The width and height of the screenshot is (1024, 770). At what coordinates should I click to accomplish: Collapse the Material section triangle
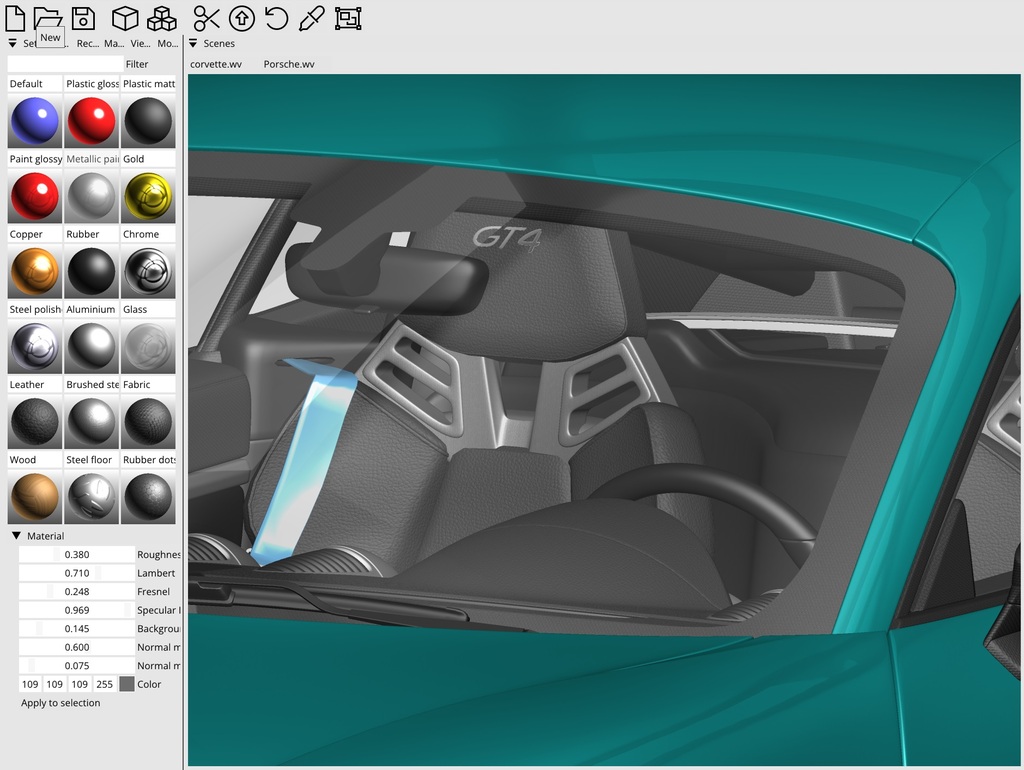click(17, 536)
